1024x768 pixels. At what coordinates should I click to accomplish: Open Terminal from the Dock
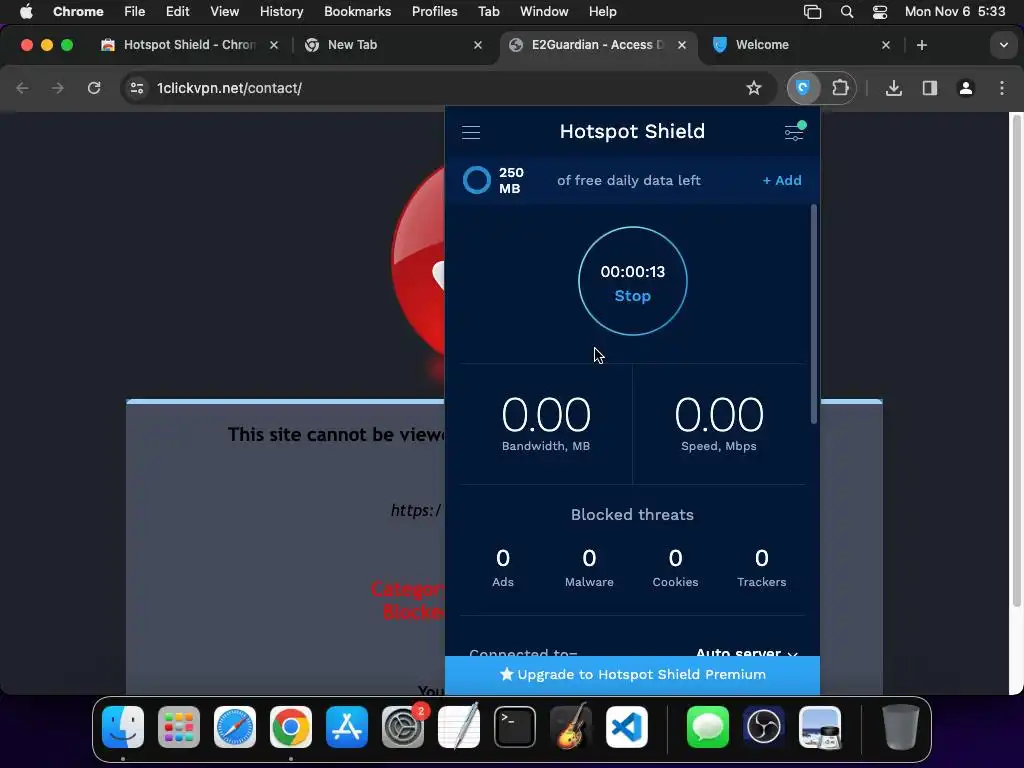tap(515, 727)
